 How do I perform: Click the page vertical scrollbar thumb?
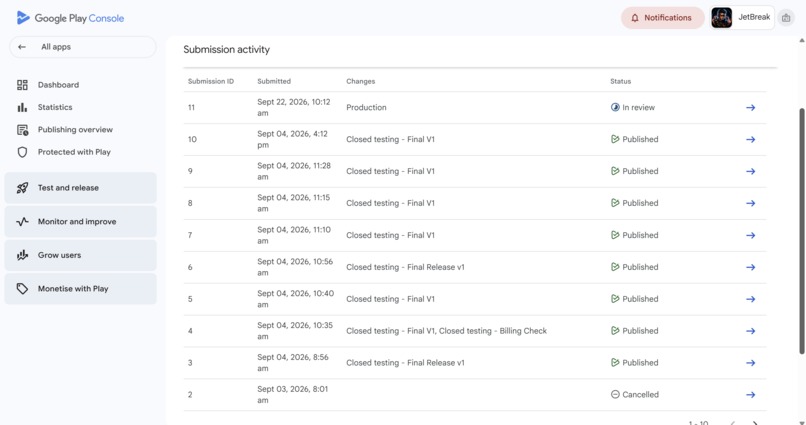[x=801, y=231]
